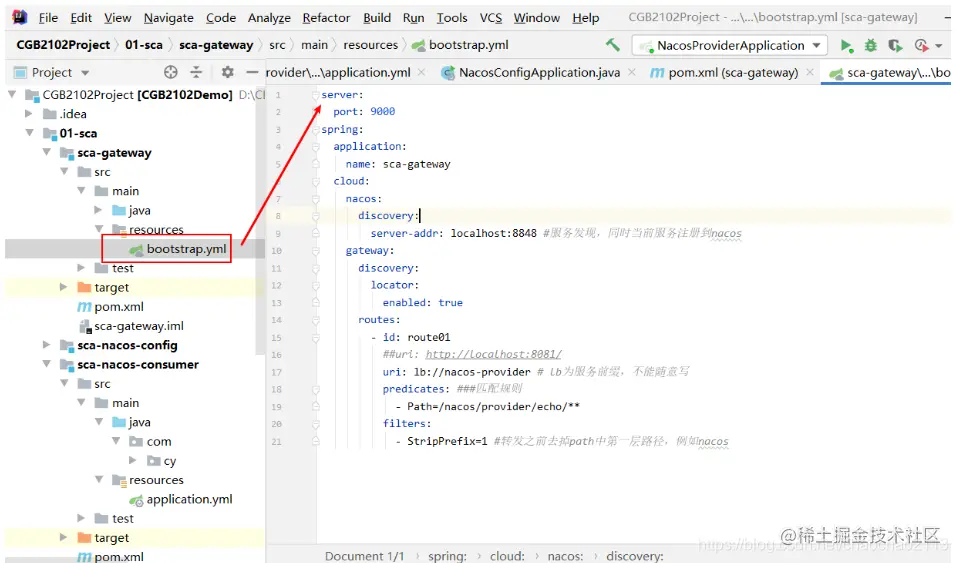Close the application.yml editor tab
The image size is (958, 563).
(422, 72)
